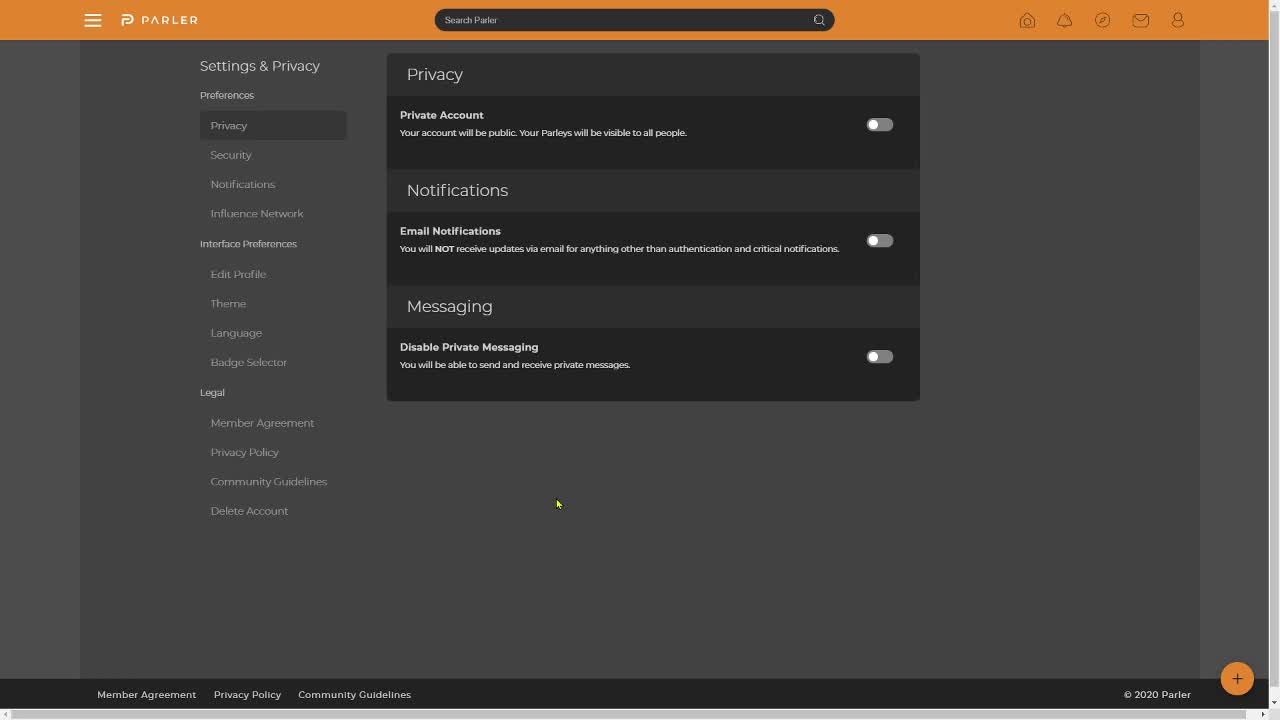The width and height of the screenshot is (1280, 720).
Task: Open the discover compass icon
Action: tap(1103, 20)
